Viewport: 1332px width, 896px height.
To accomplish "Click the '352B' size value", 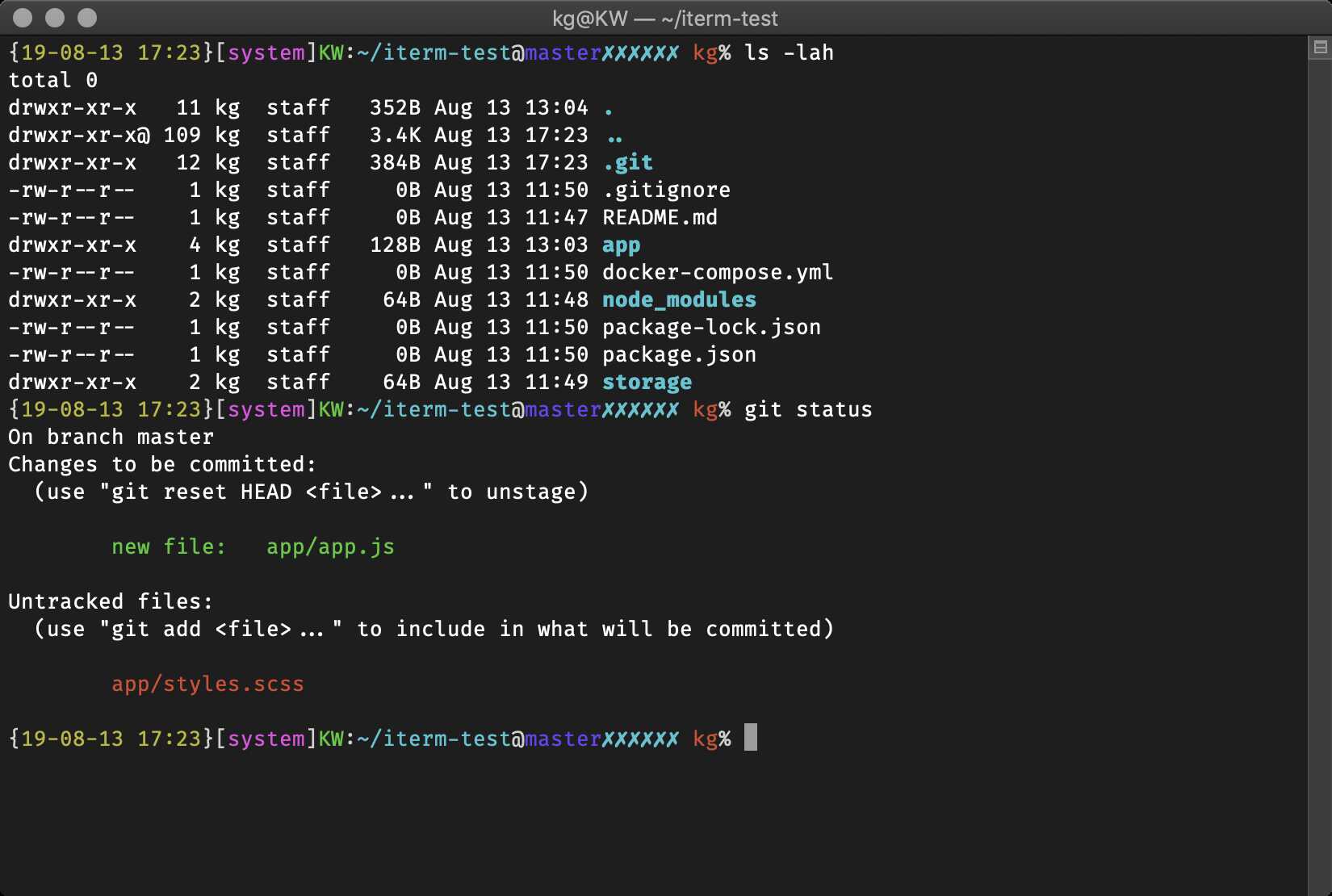I will pos(396,108).
